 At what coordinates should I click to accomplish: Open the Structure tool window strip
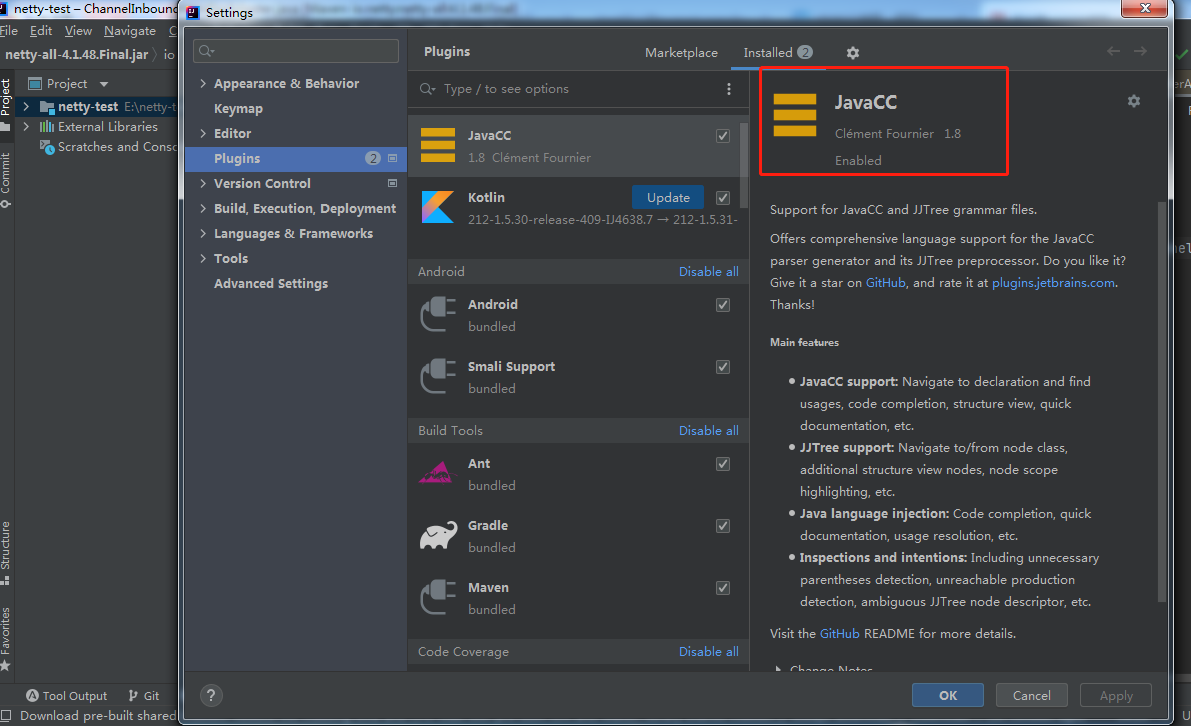tap(5, 552)
